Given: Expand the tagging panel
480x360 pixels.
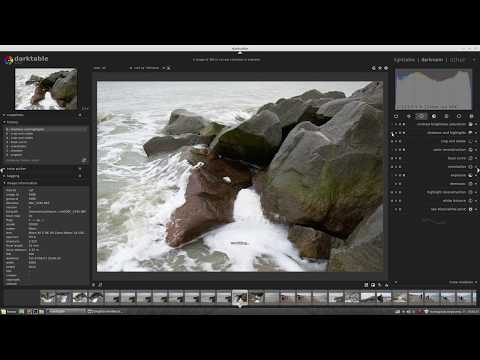Looking at the screenshot, I should [x=4, y=176].
